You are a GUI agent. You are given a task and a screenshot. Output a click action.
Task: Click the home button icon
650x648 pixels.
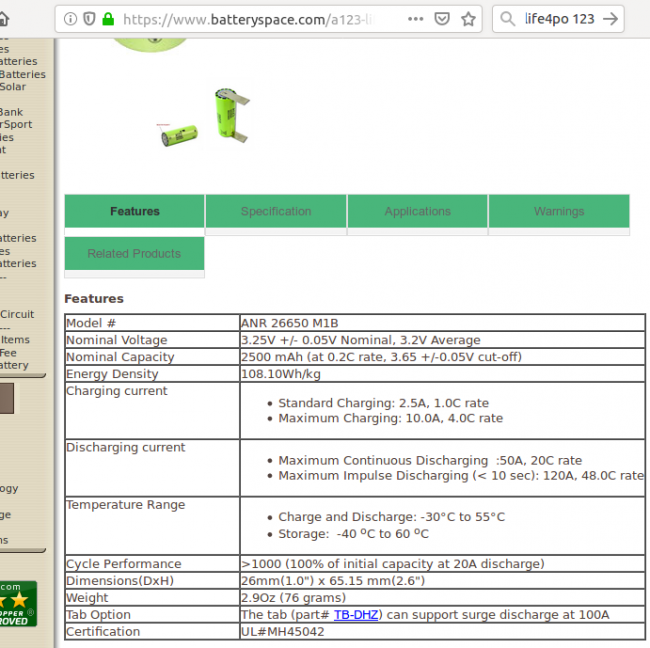tap(3, 19)
